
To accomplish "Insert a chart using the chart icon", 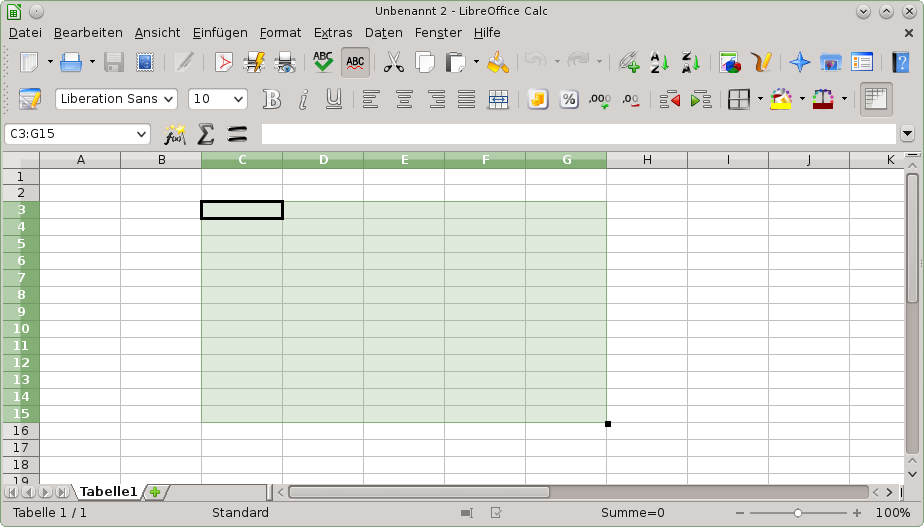I will click(730, 62).
